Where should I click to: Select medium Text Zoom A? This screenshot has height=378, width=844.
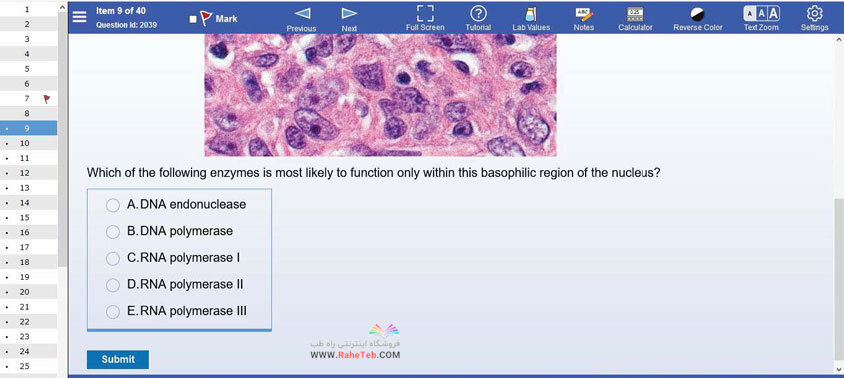[761, 13]
